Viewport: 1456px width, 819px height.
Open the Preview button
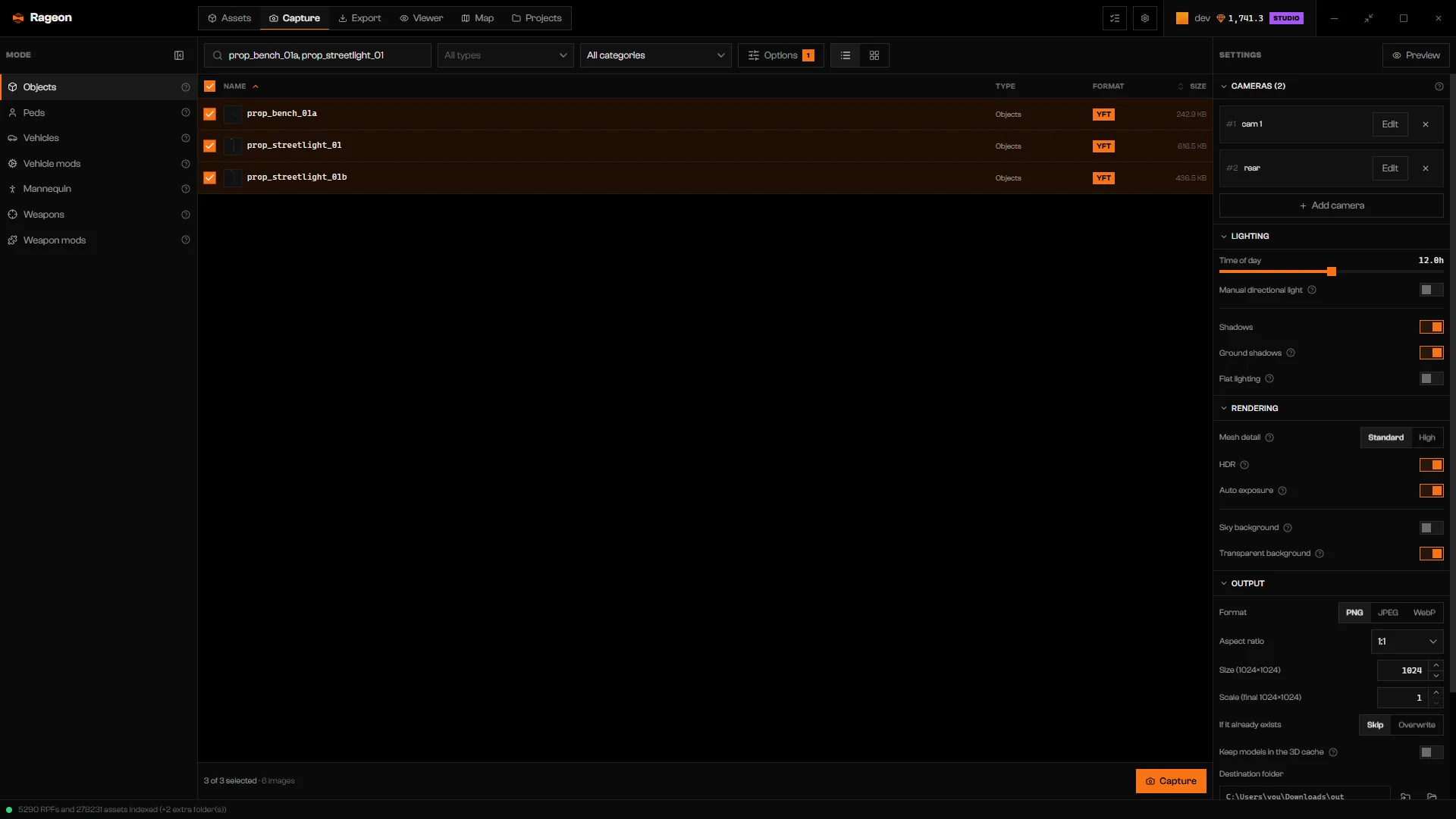(x=1416, y=55)
